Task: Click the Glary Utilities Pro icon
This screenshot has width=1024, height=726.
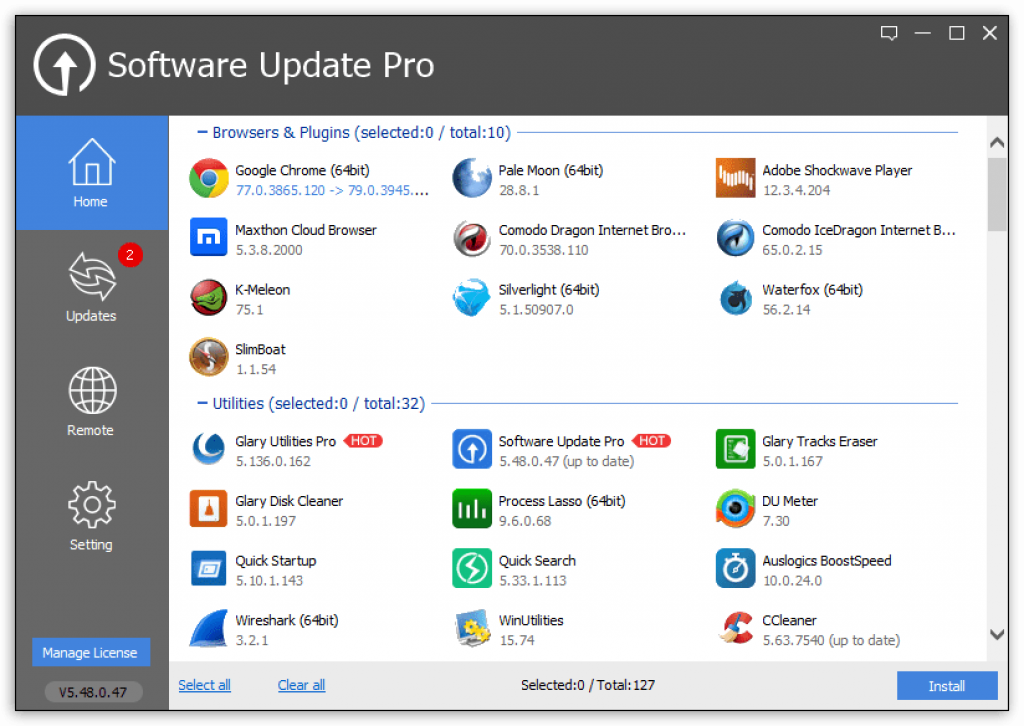Action: pos(209,449)
